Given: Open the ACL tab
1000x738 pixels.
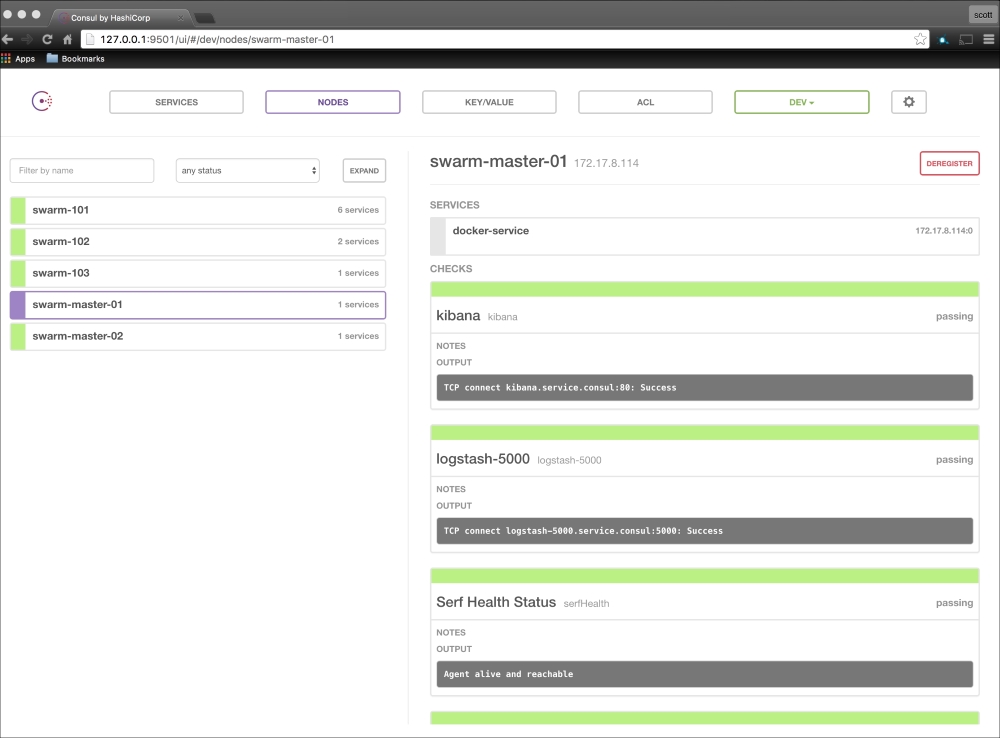Looking at the screenshot, I should tap(645, 102).
